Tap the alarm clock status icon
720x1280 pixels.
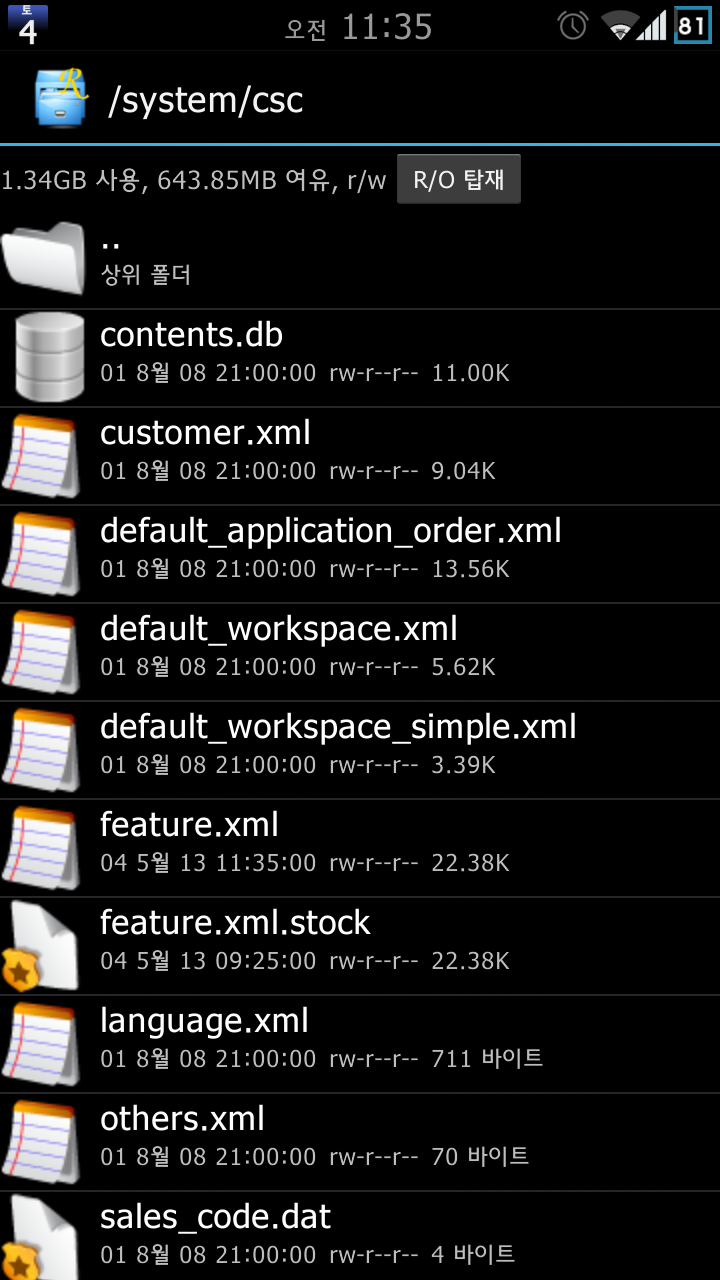coord(573,26)
